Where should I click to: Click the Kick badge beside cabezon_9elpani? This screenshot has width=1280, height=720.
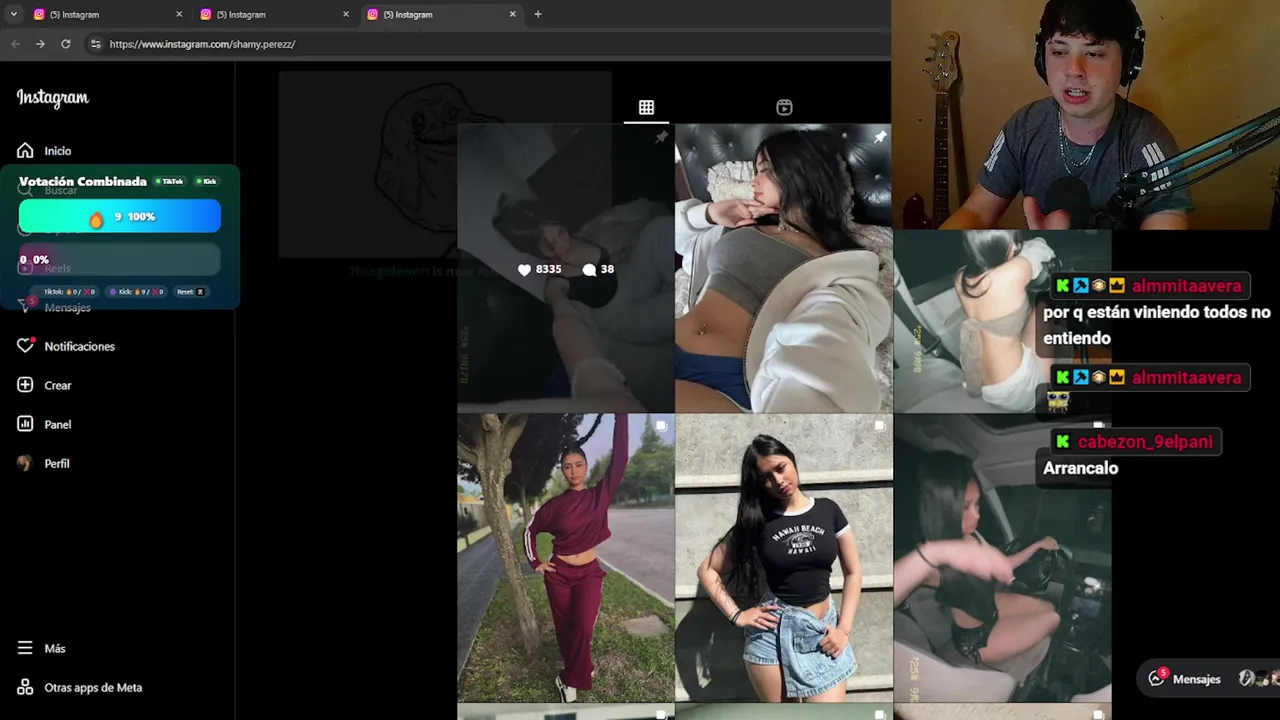(1062, 441)
